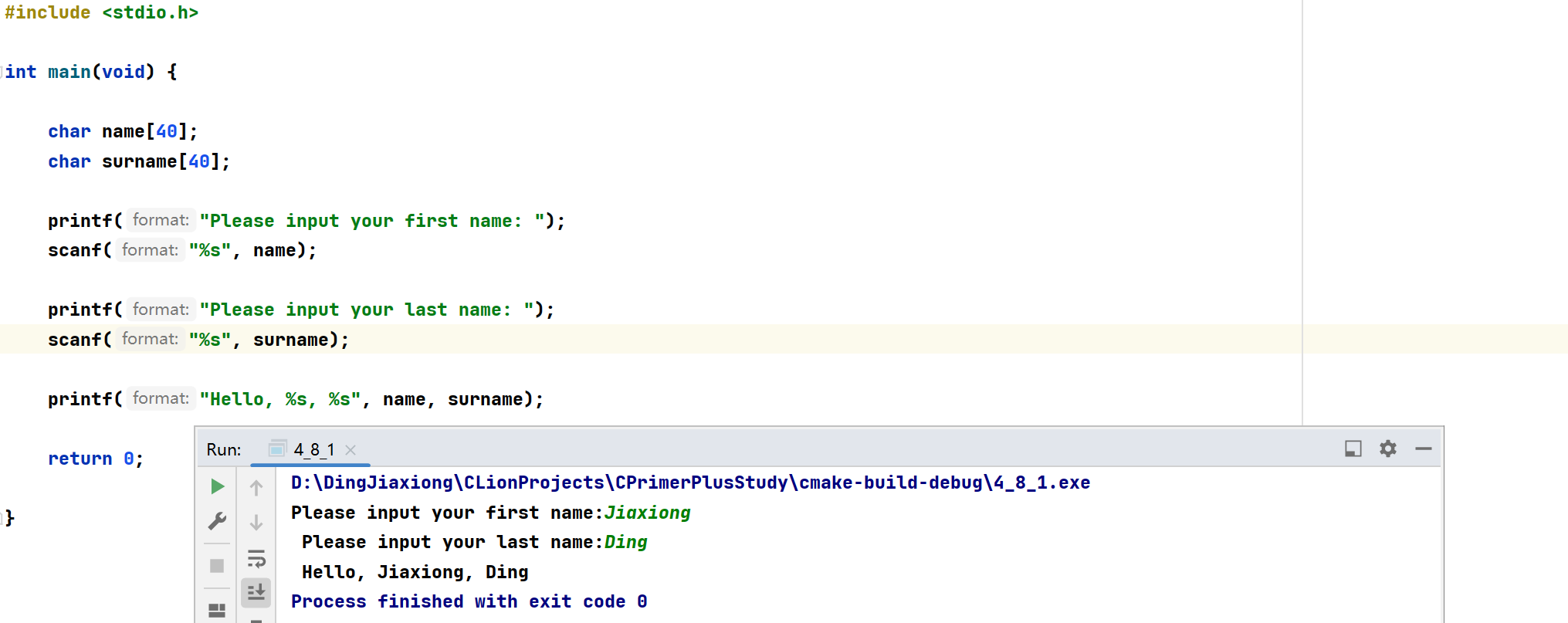Click the Down the stack trace arrow
1568x623 pixels.
click(x=256, y=523)
